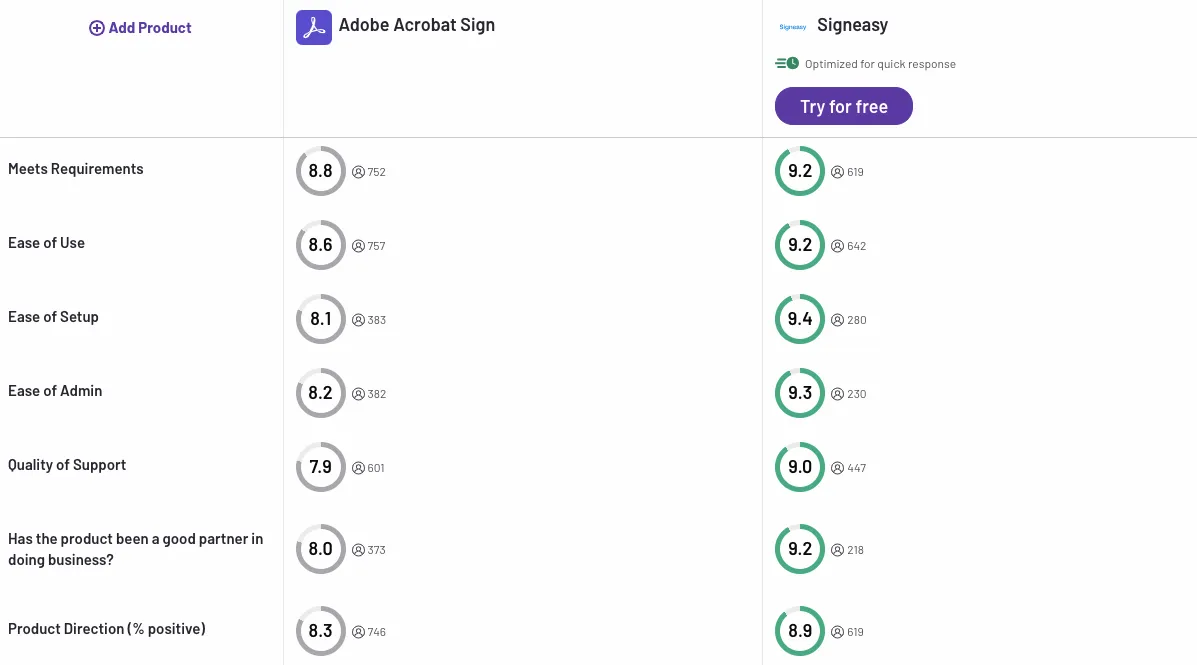Click Adobe's 8.8 Meets Requirements rating circle
Screen dimensions: 1197x665
tap(320, 170)
